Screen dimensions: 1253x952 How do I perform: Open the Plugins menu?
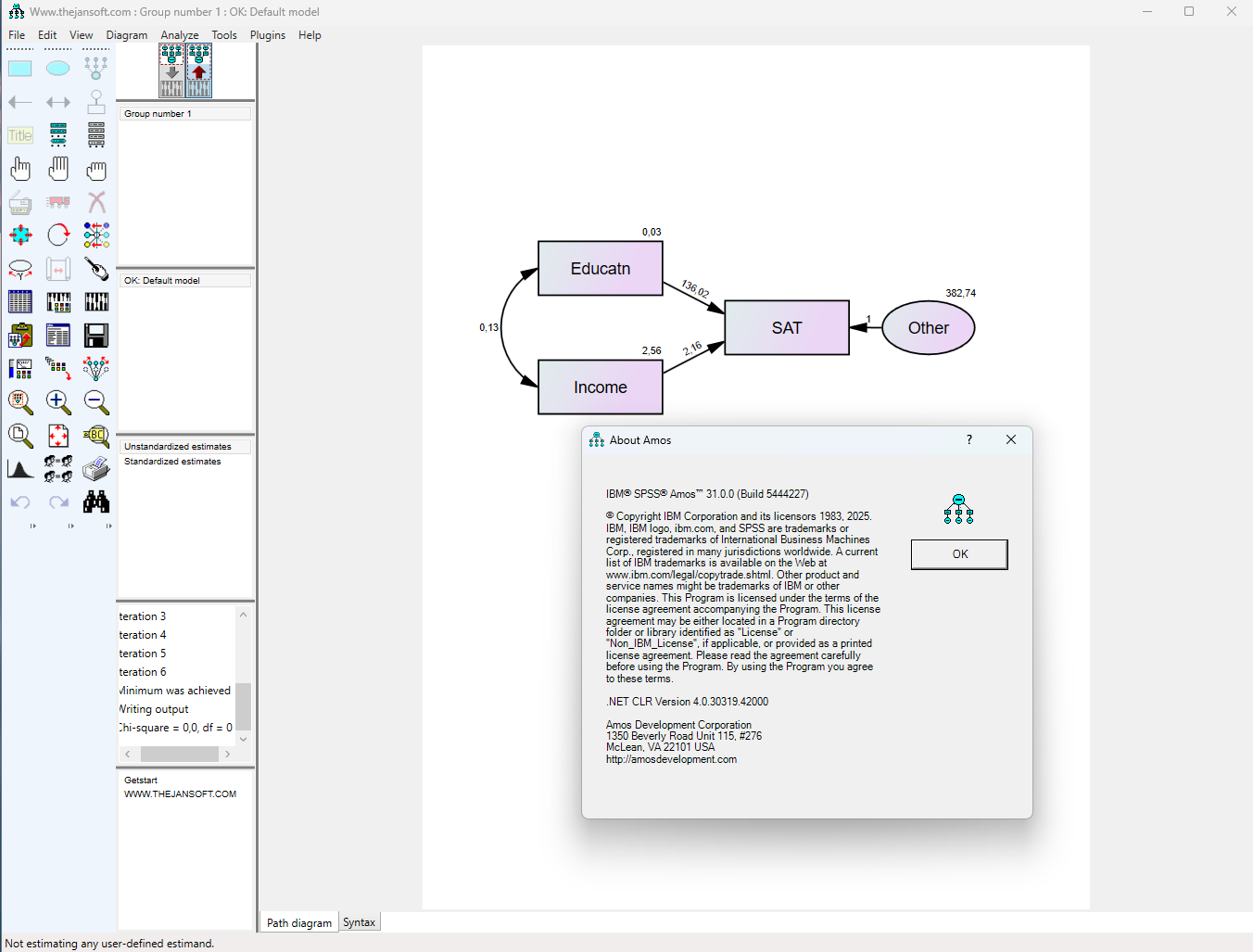click(268, 35)
